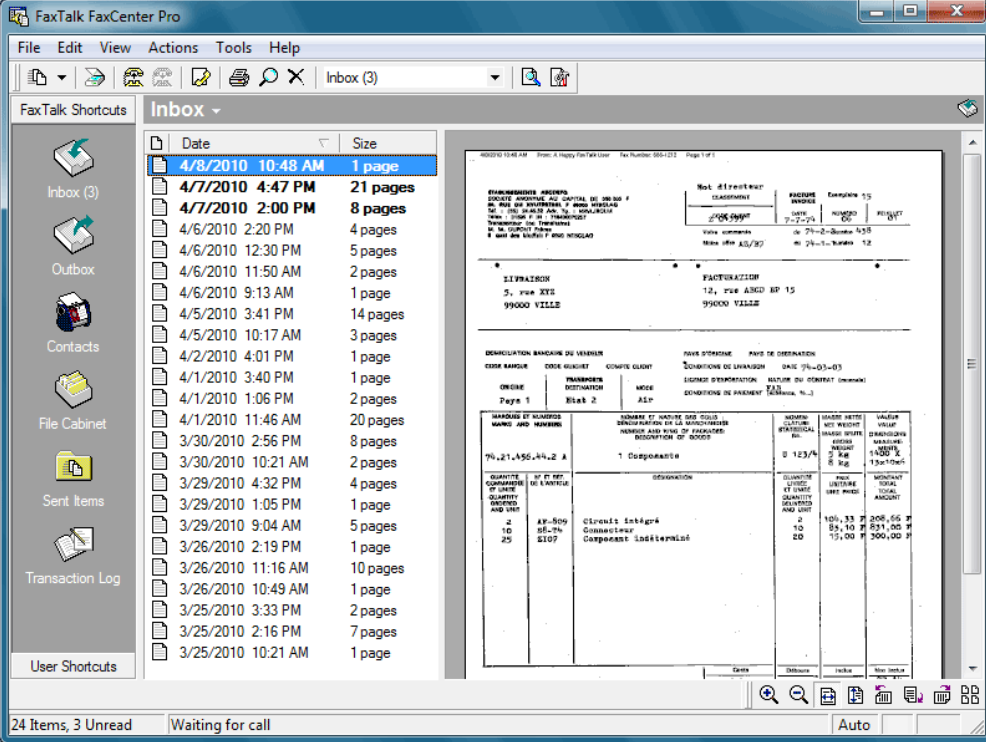
Task: Click the annotate note-with-phone toolbar icon
Action: (201, 77)
